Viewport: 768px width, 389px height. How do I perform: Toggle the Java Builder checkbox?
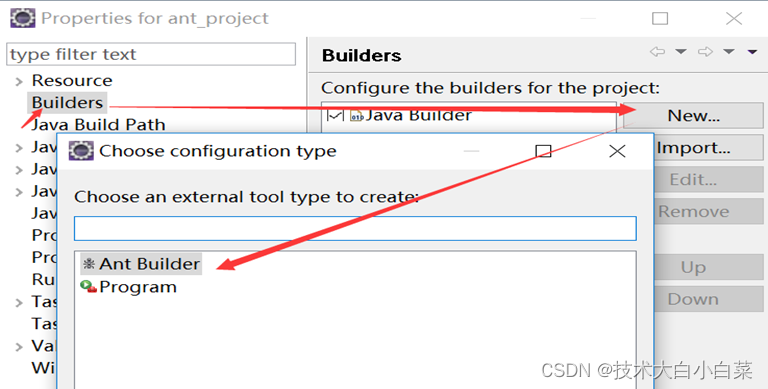[335, 116]
